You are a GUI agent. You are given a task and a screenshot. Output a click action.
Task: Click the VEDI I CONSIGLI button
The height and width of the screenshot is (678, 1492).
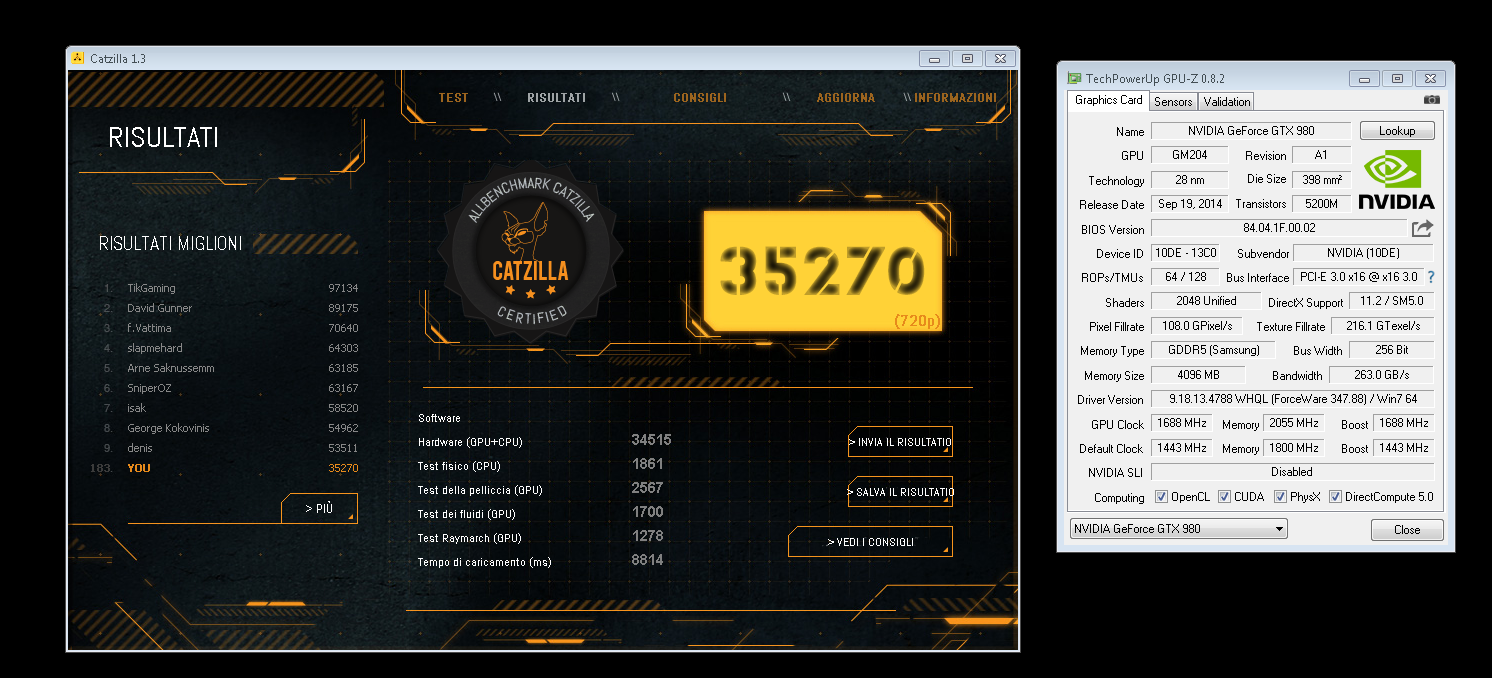[x=870, y=542]
